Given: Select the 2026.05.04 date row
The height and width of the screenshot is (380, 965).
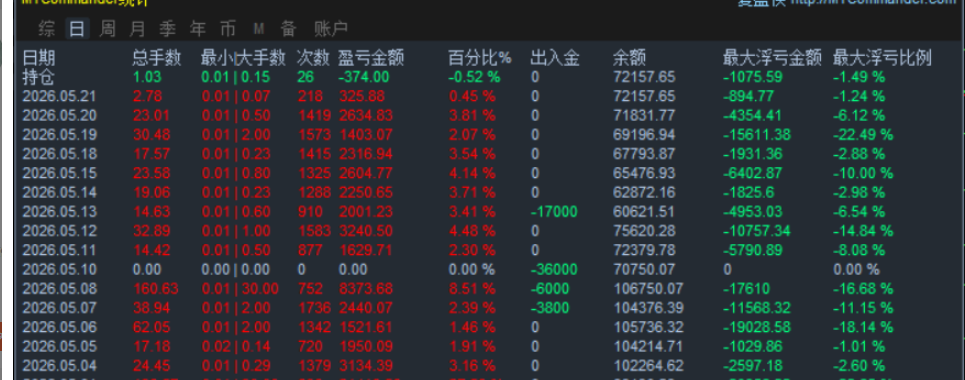Looking at the screenshot, I should coord(60,366).
